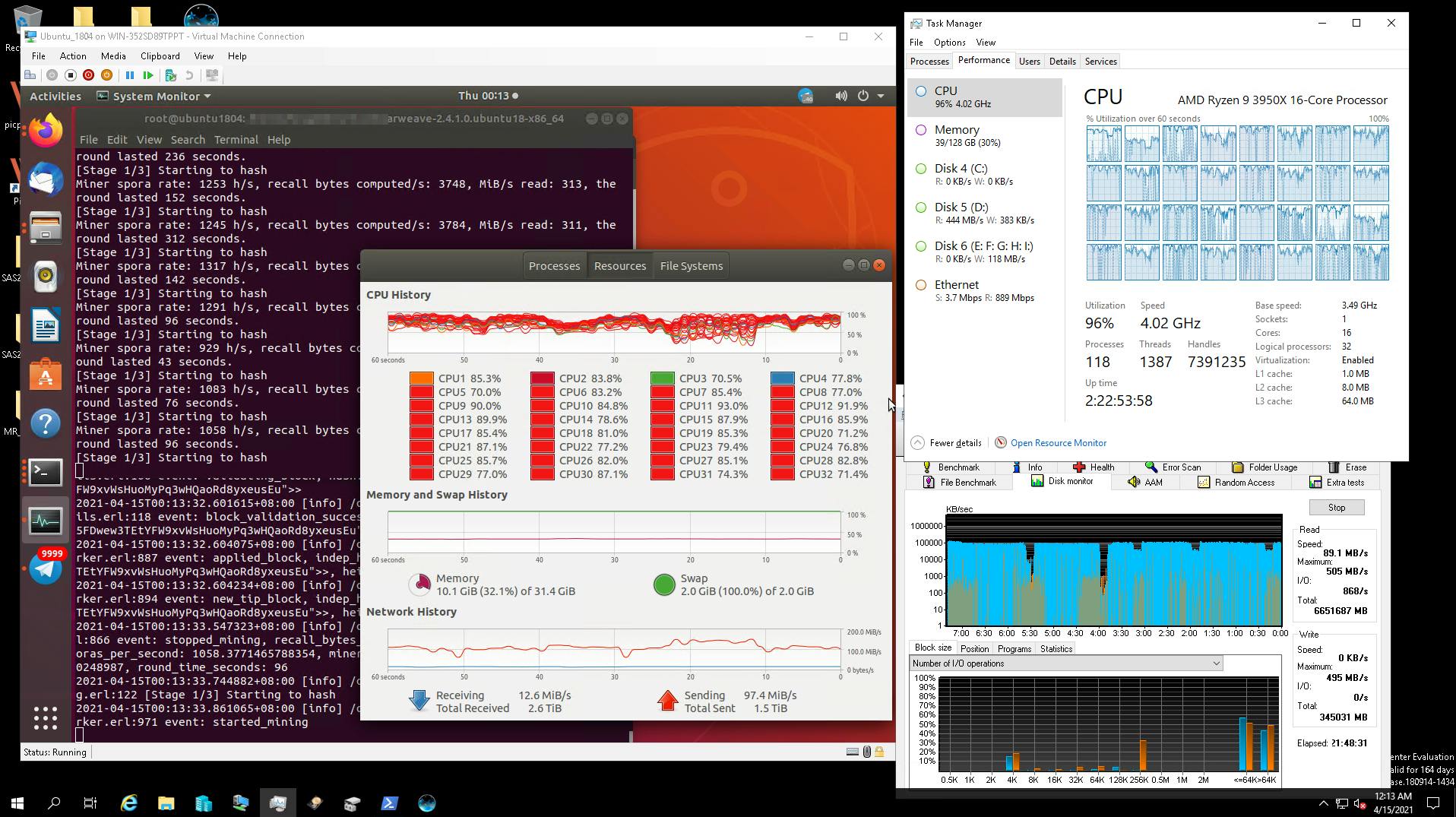Open the Ubuntu clock showing Thu 00:13
Screen dimensions: 1456x817
pos(487,96)
